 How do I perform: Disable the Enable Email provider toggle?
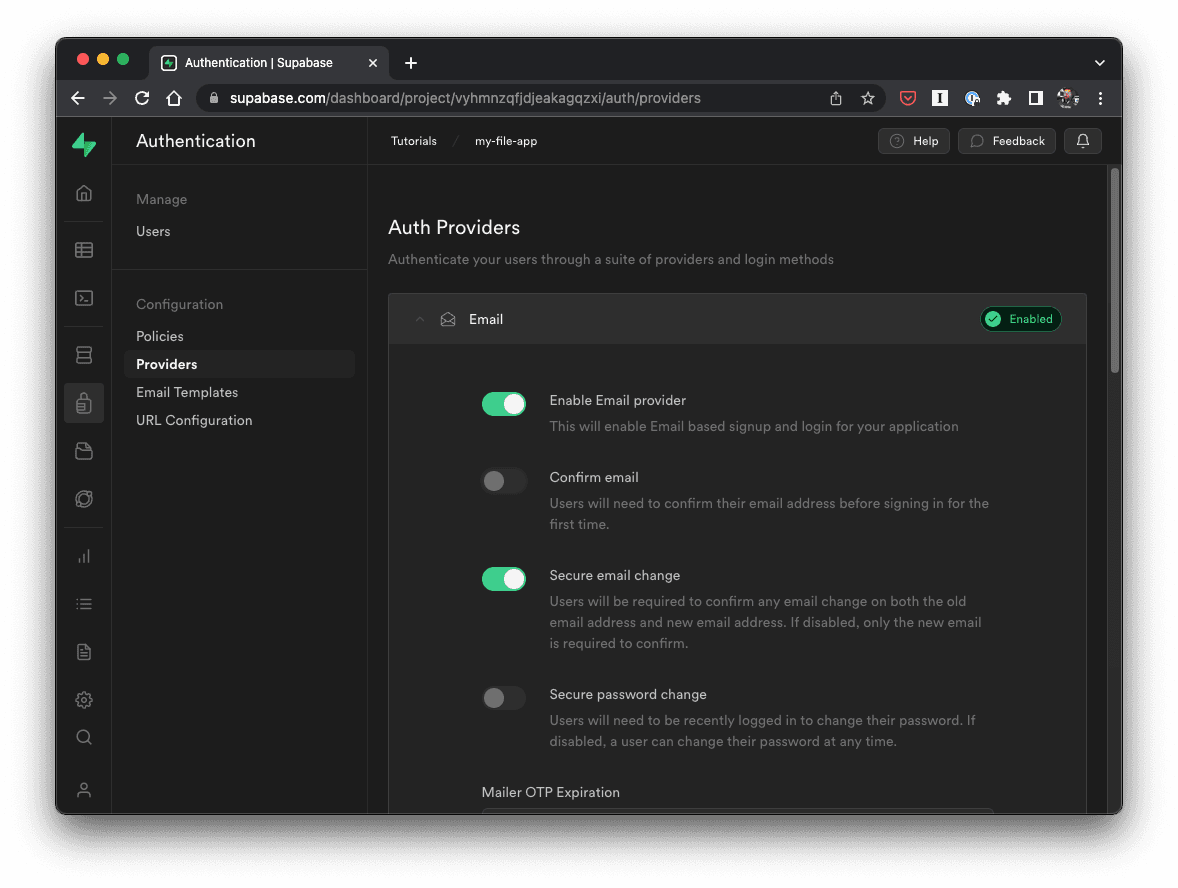[x=504, y=404]
